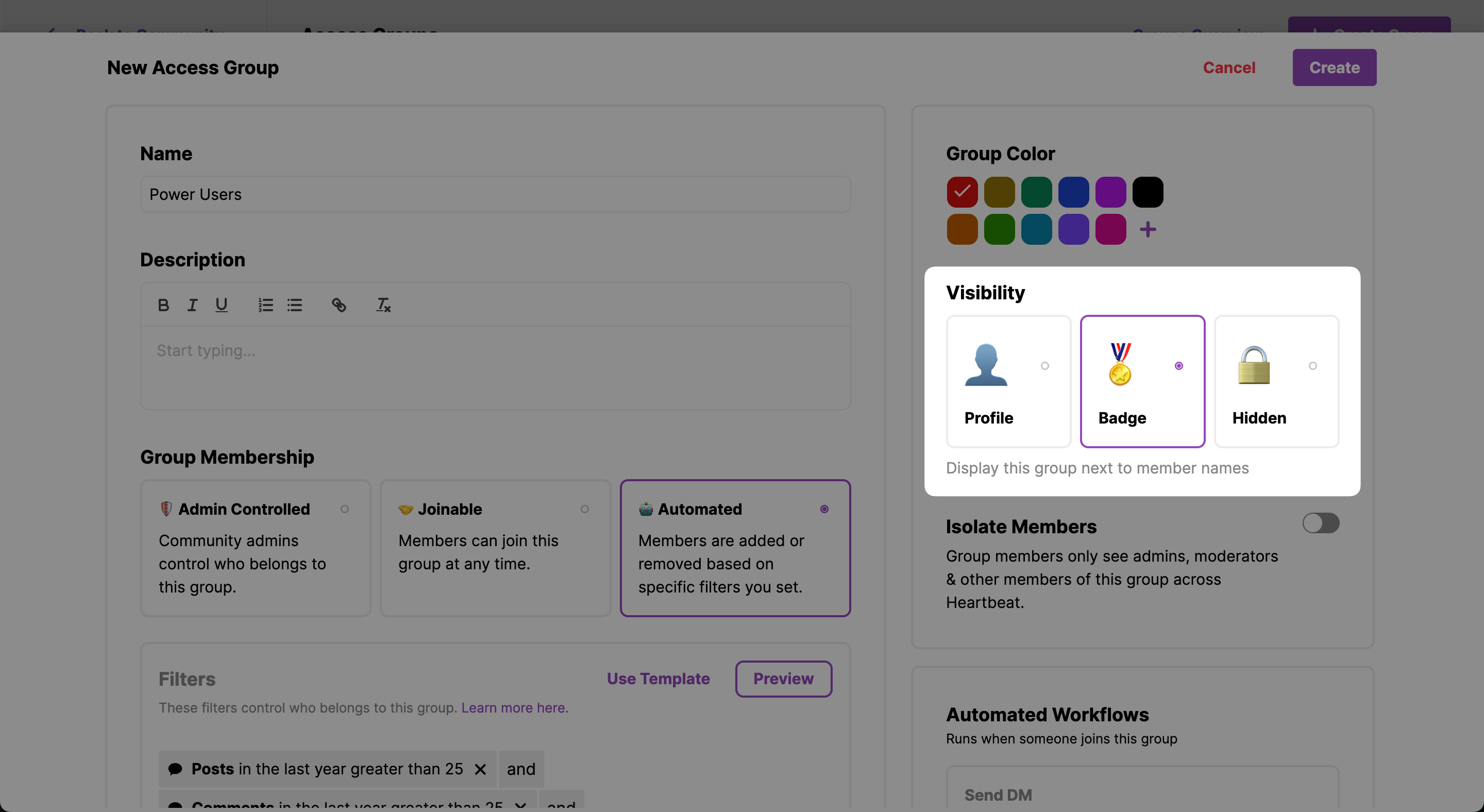1484x812 pixels.
Task: Choose Joinable group membership
Action: coord(495,547)
